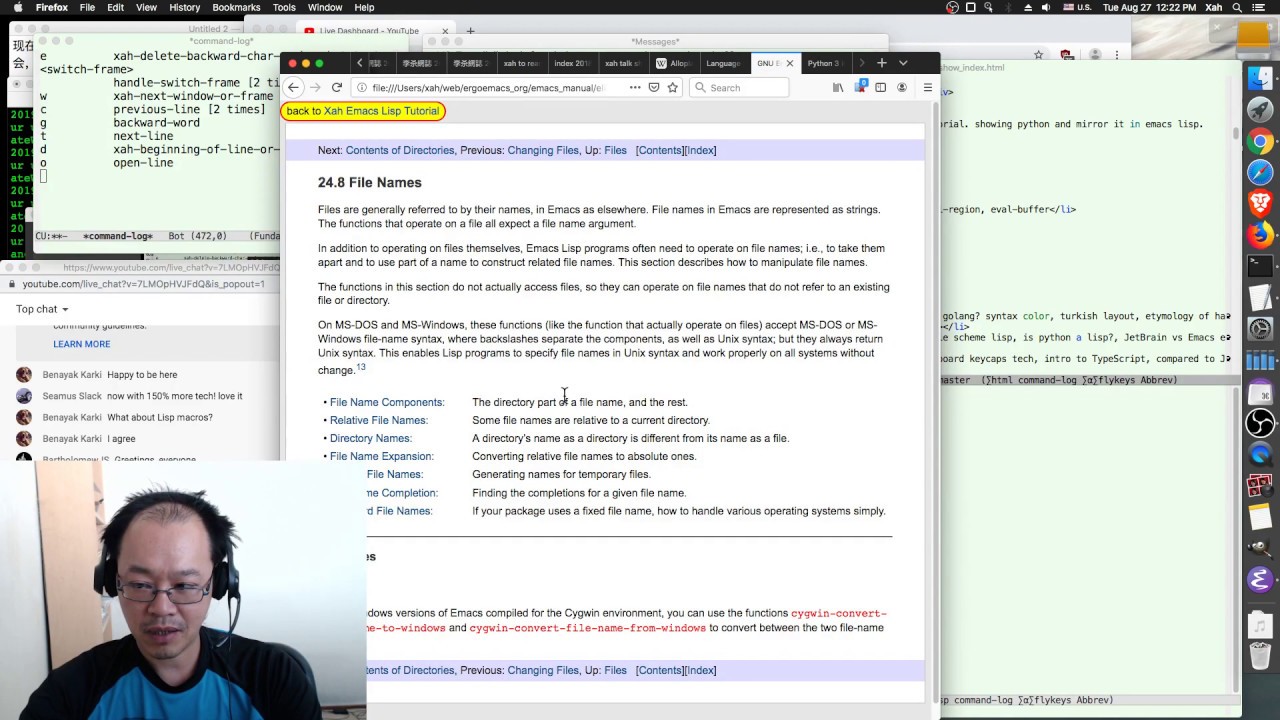Open File Name Components link
This screenshot has height=720, width=1280.
(387, 402)
